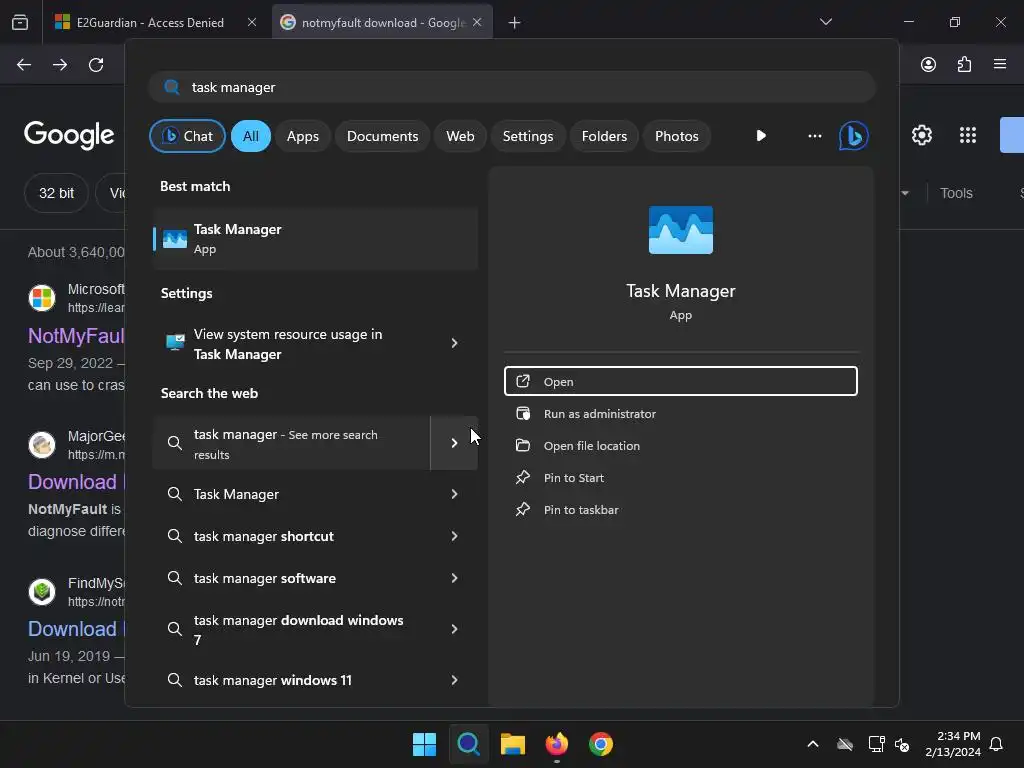
Task: Open Windows Start menu
Action: click(x=424, y=744)
